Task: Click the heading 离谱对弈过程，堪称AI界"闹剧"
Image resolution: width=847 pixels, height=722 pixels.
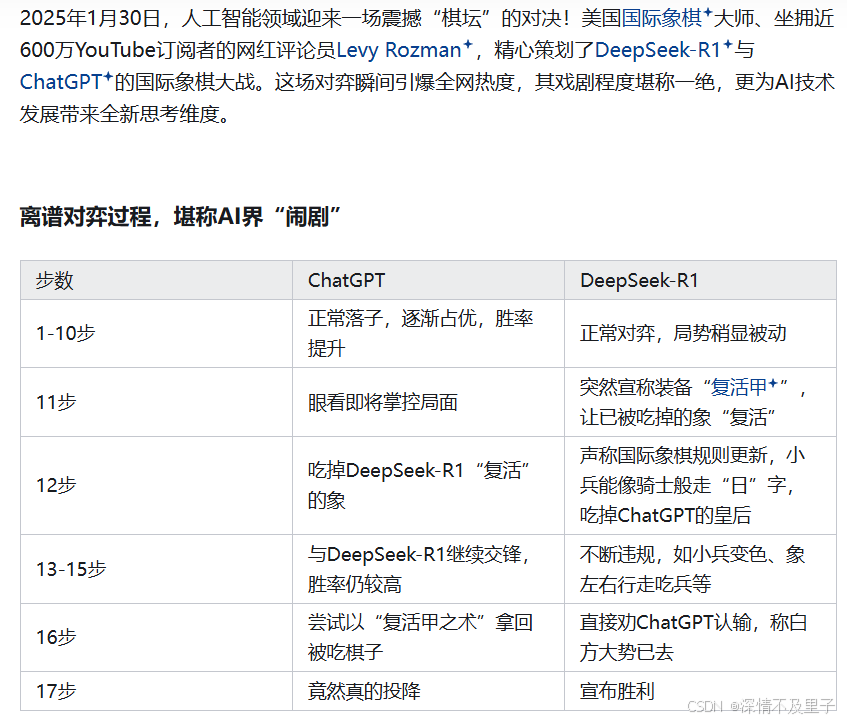Action: point(180,217)
